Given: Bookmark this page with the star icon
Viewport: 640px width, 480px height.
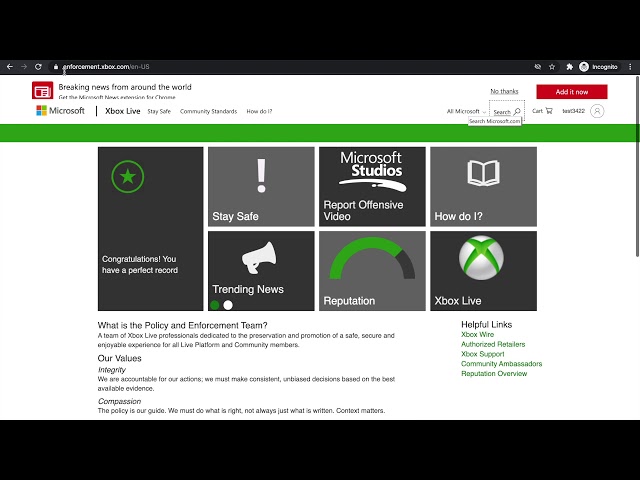Looking at the screenshot, I should [552, 67].
